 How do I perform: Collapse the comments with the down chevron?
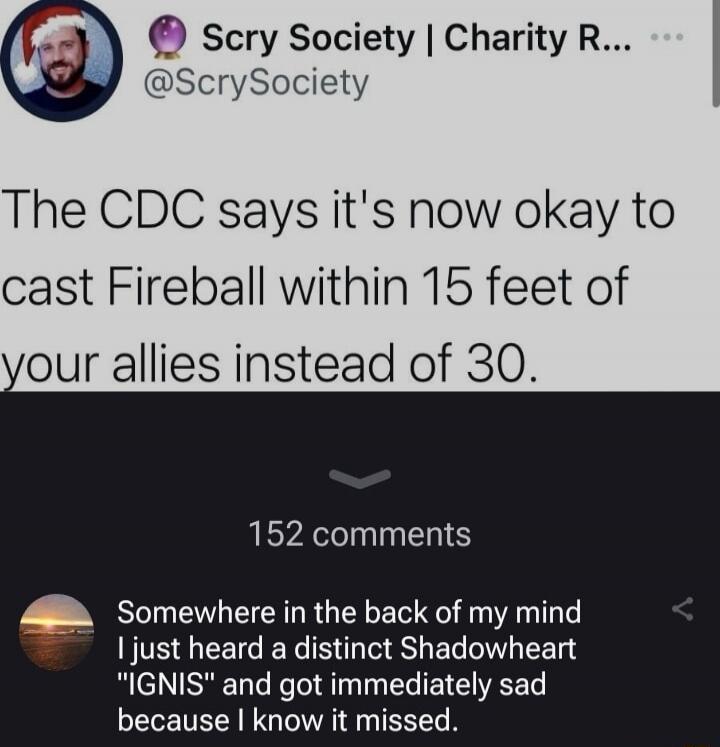click(360, 478)
